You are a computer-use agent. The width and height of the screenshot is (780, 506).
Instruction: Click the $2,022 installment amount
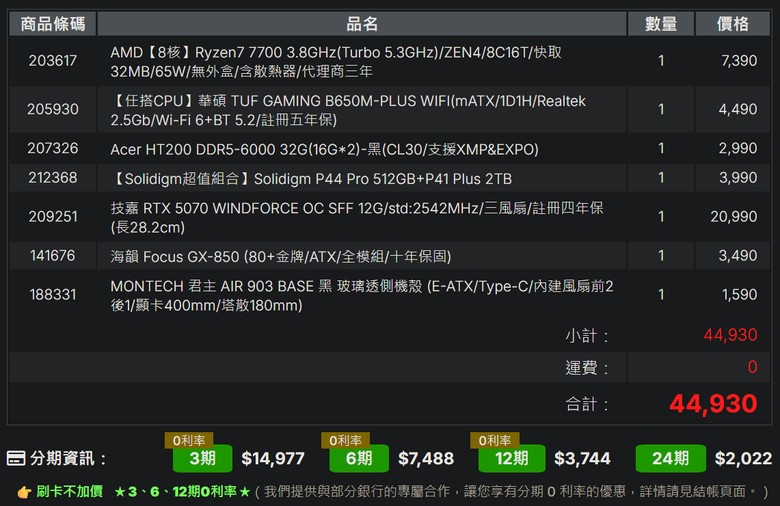(x=743, y=459)
